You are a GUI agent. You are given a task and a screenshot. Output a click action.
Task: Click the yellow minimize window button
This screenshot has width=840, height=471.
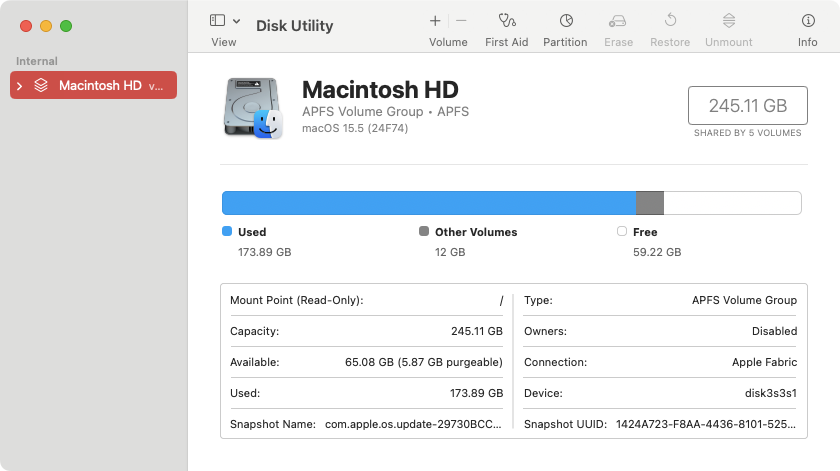[46, 26]
